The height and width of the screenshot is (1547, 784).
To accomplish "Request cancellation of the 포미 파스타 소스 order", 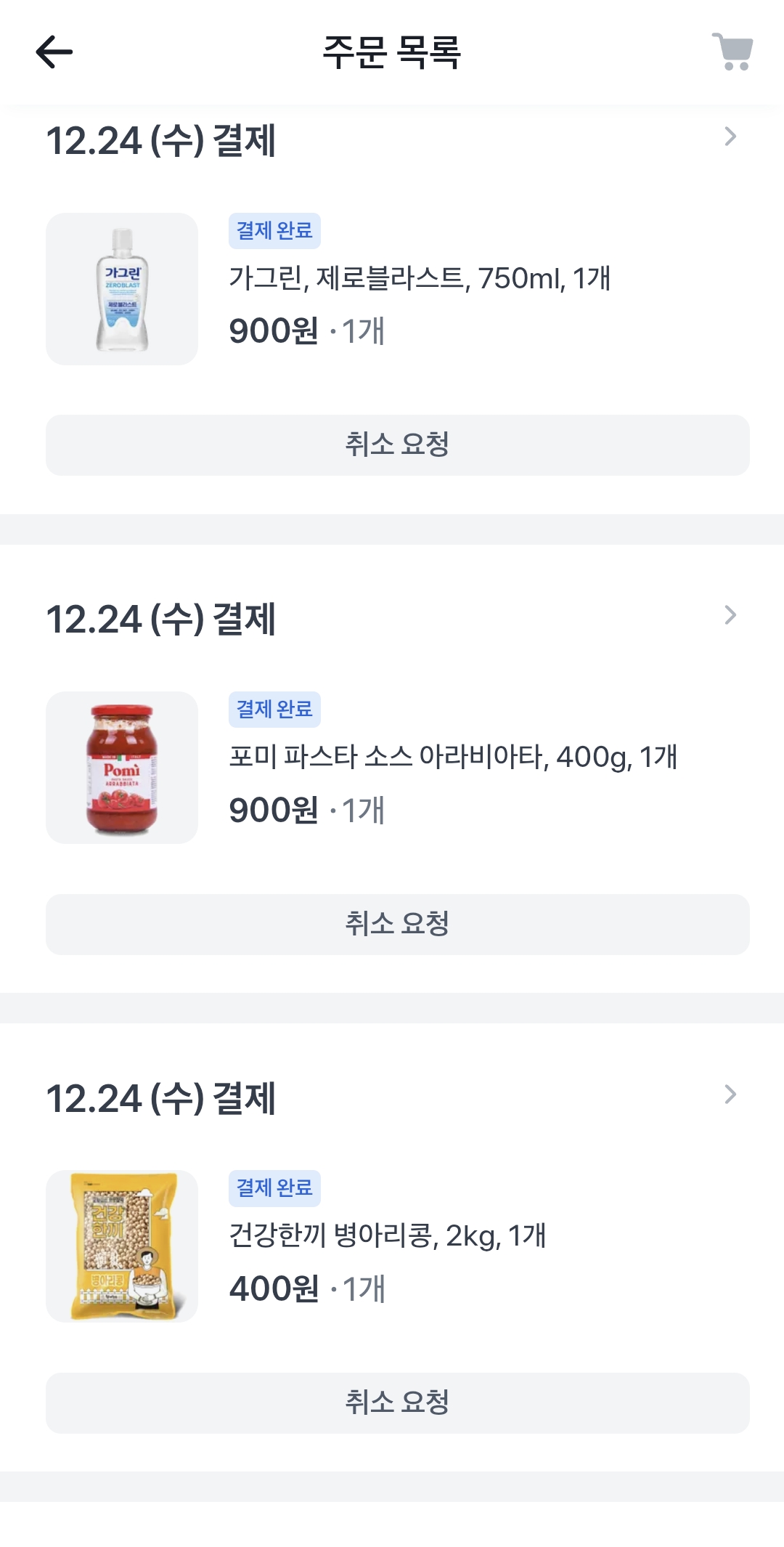I will (x=397, y=924).
